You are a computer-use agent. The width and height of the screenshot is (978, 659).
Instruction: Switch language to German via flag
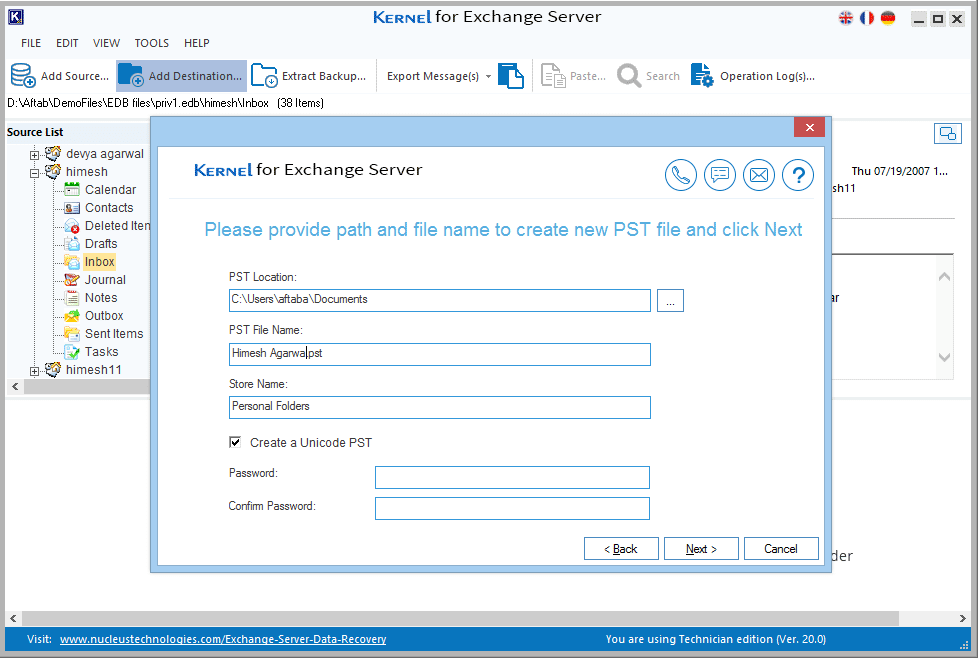(x=888, y=18)
